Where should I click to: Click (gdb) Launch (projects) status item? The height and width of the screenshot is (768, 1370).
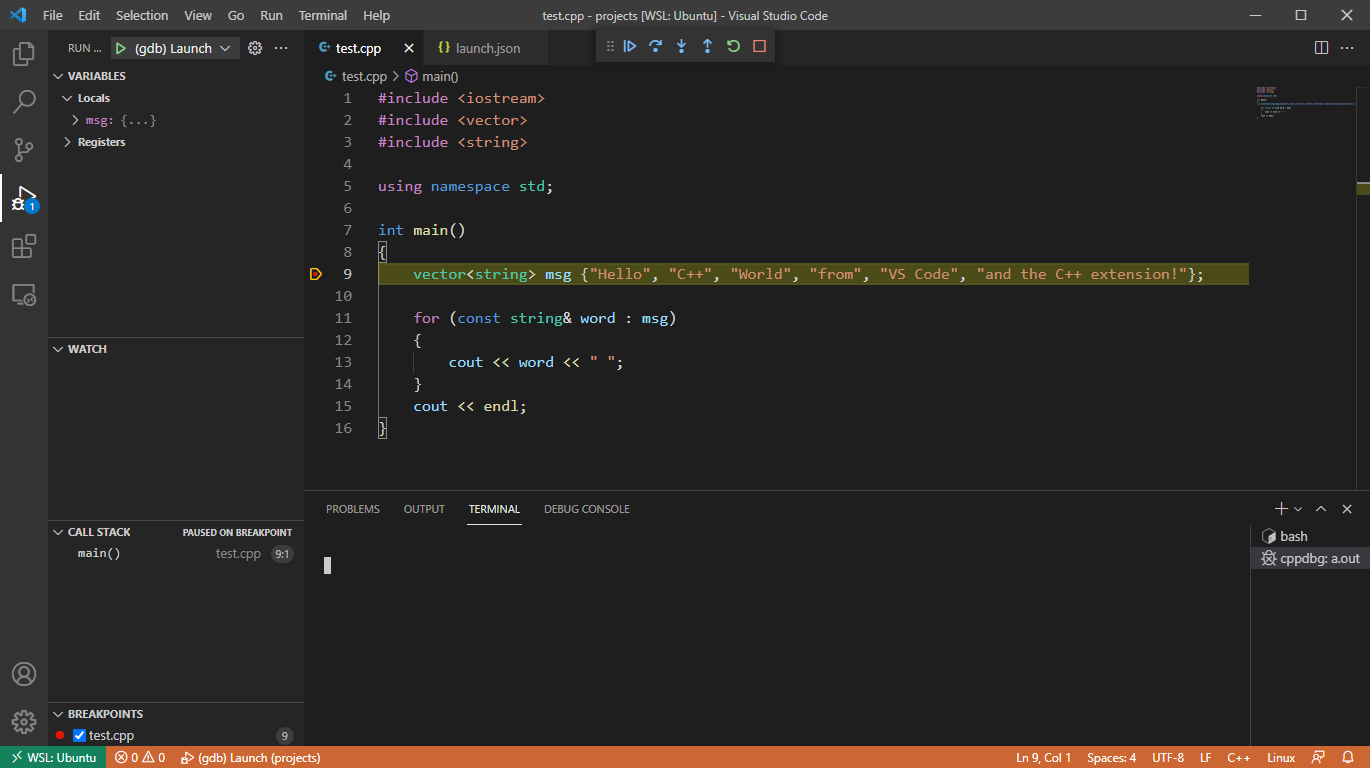[250, 757]
